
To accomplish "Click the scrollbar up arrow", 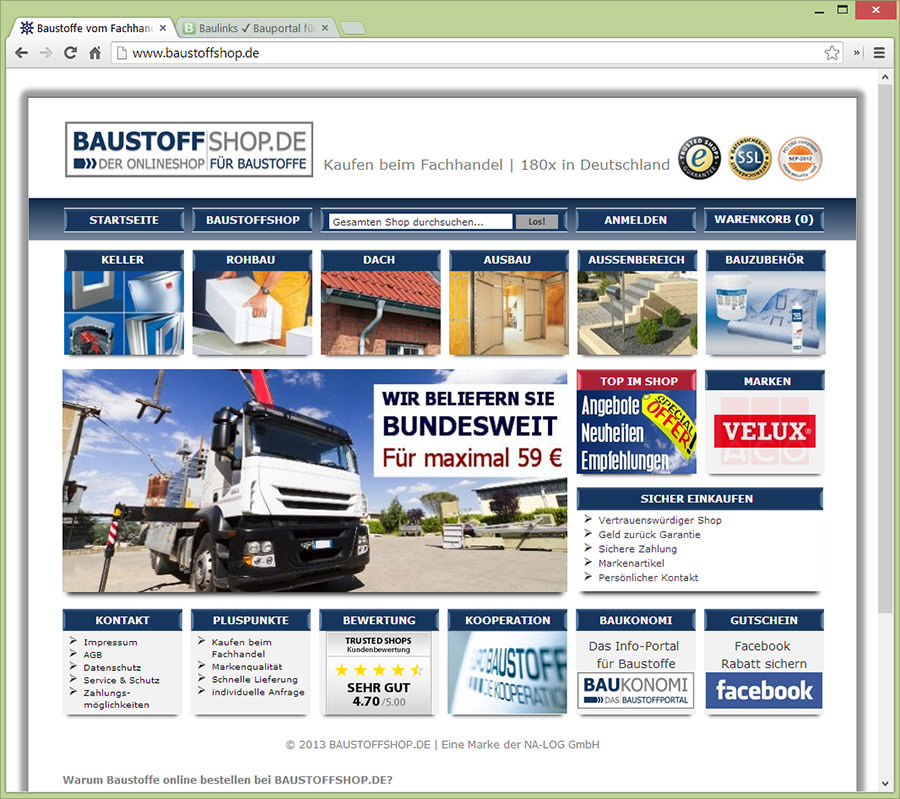I will point(885,77).
